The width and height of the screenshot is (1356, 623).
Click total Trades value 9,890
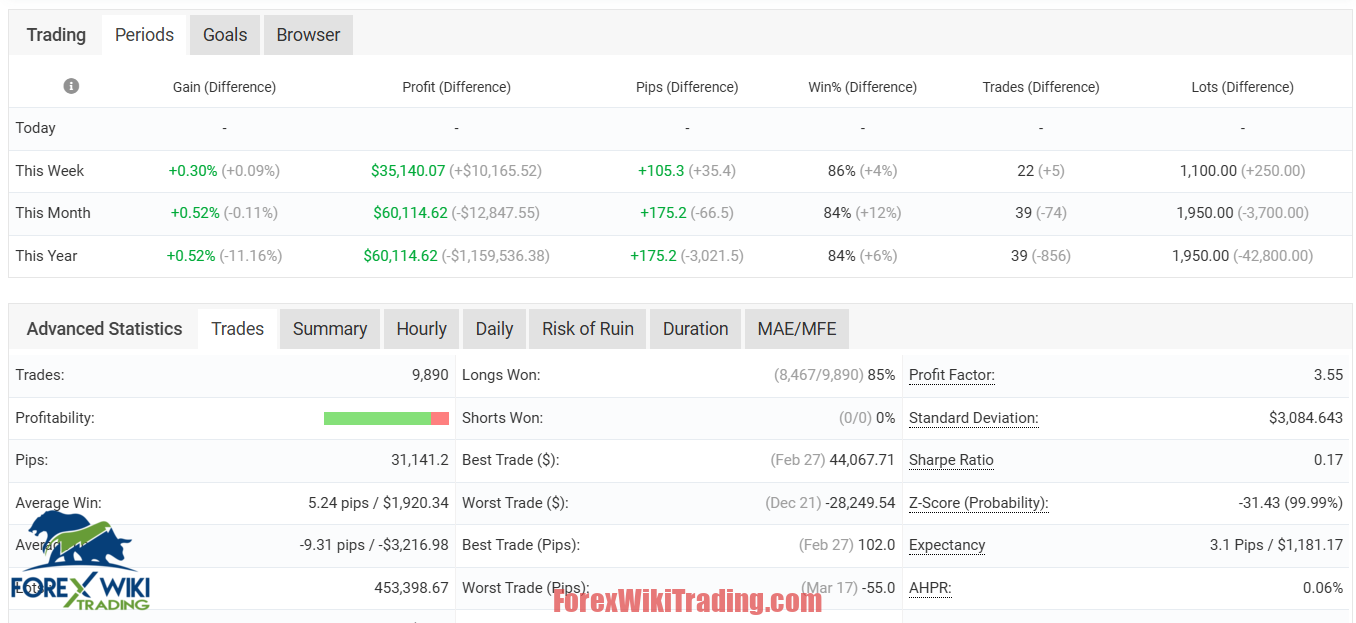430,375
